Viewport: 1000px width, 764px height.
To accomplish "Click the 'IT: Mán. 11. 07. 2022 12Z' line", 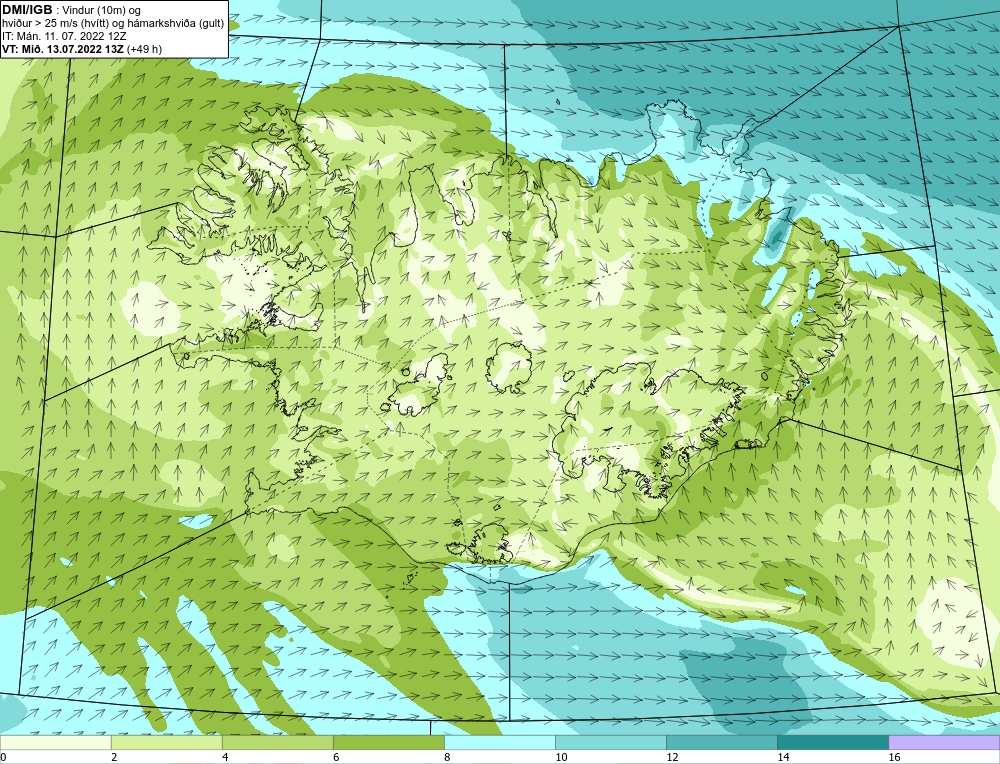I will (64, 36).
